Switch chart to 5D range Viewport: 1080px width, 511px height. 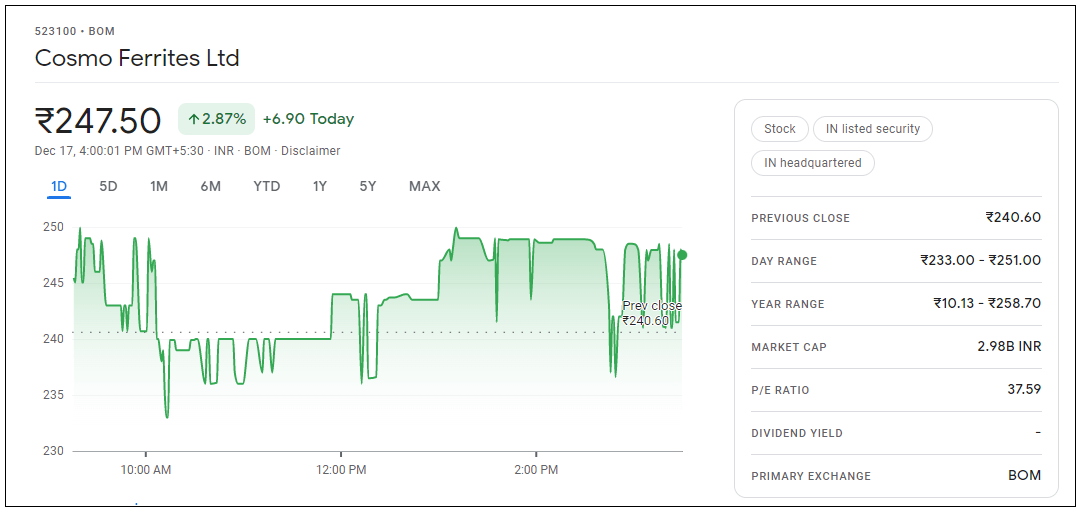(108, 186)
